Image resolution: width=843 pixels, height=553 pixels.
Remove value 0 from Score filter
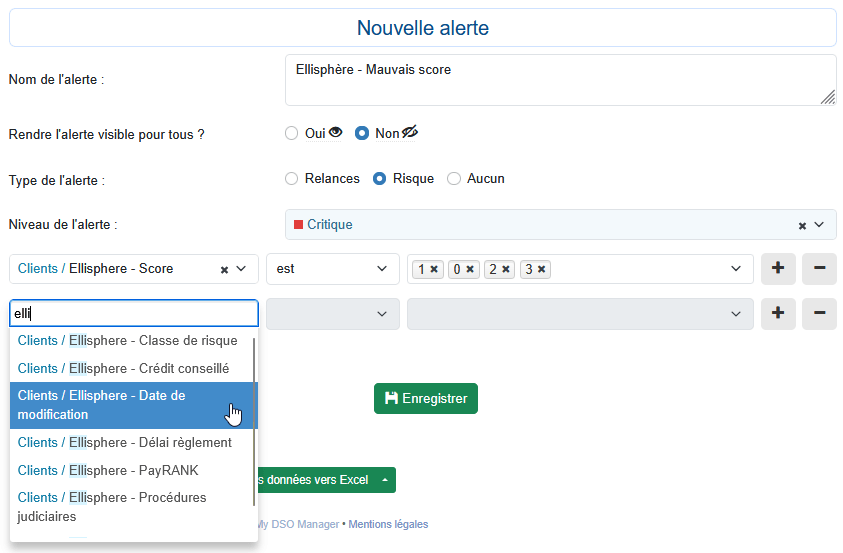(x=470, y=269)
